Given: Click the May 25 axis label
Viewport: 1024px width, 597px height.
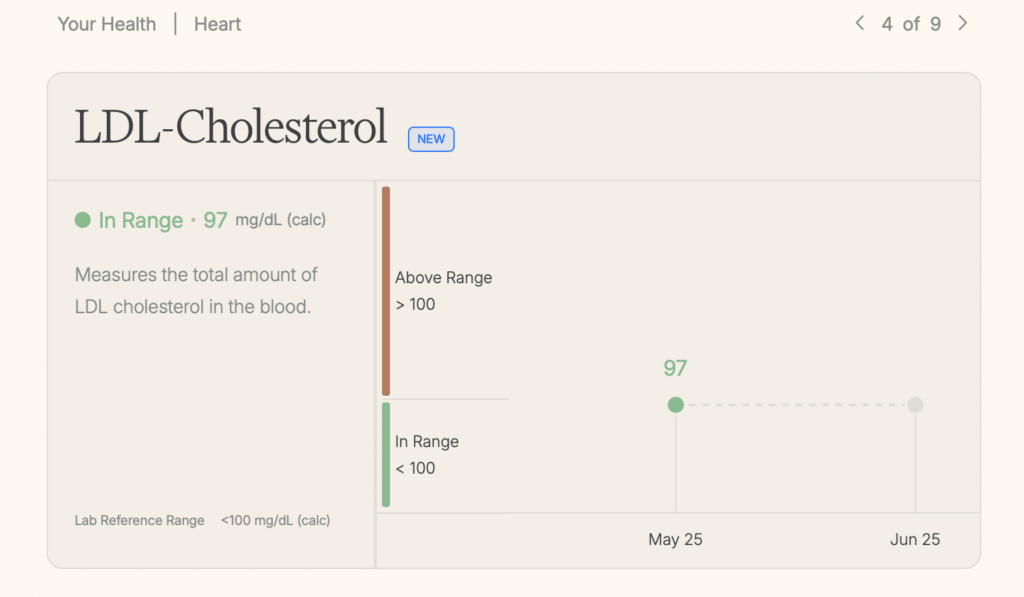Looking at the screenshot, I should [675, 540].
